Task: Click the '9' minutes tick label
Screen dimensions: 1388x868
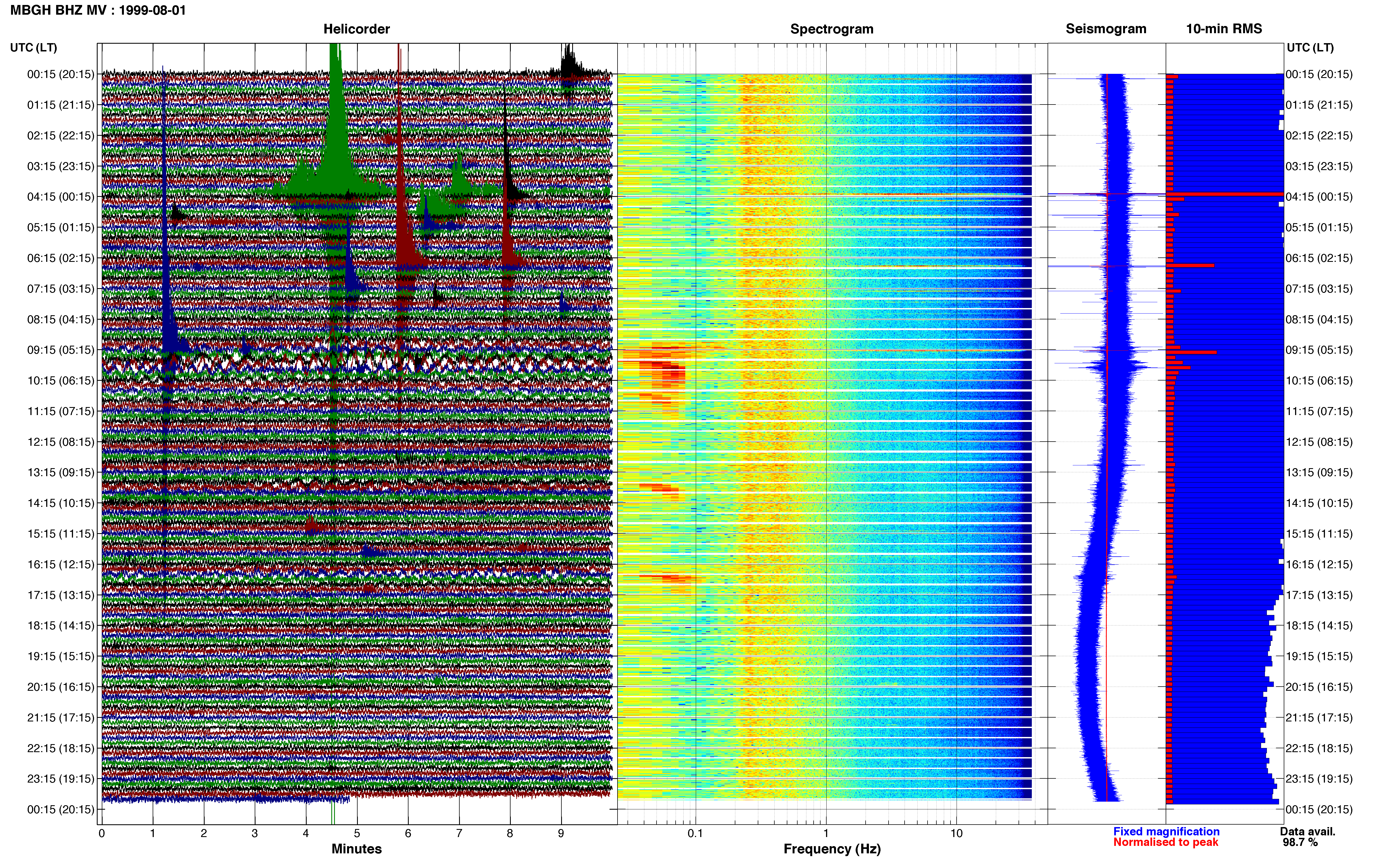Action: click(x=561, y=833)
